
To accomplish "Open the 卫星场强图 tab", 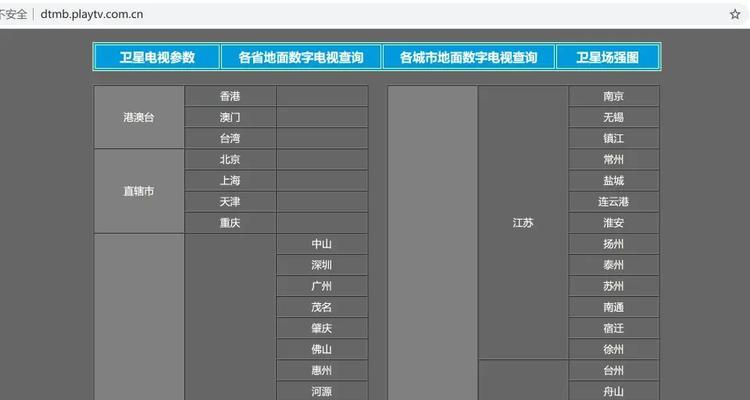I will pyautogui.click(x=607, y=57).
